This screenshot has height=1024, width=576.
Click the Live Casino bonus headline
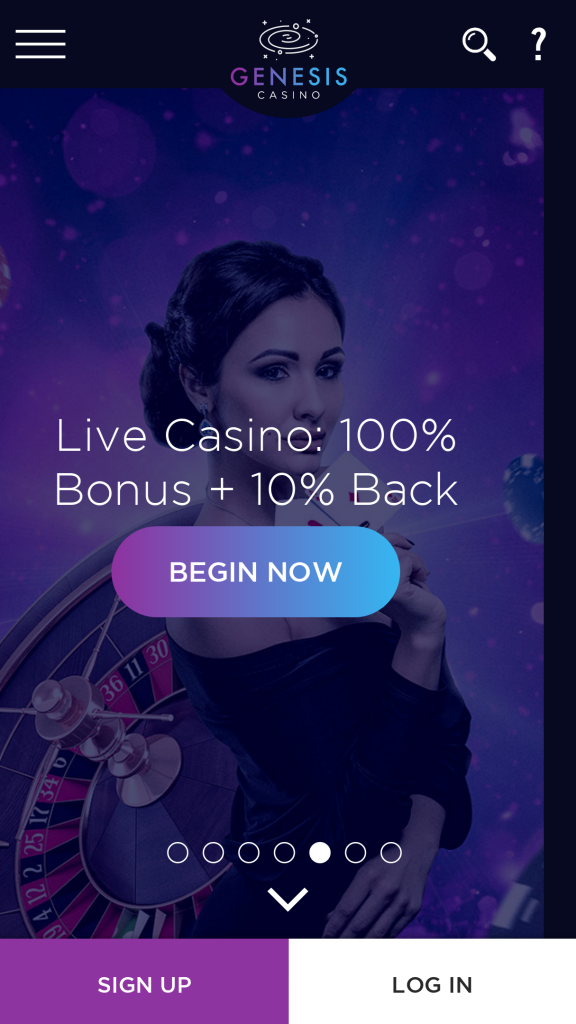pos(256,462)
